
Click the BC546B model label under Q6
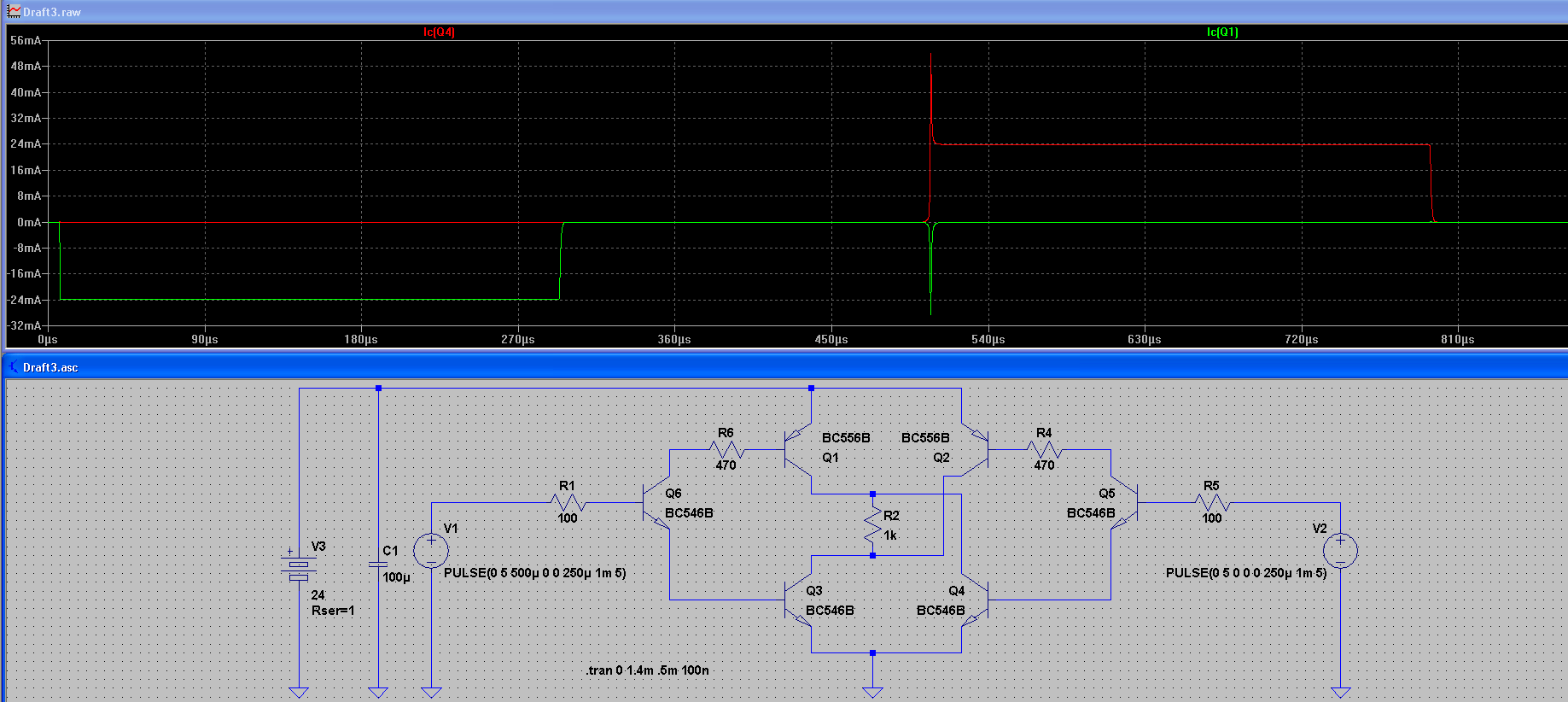[x=689, y=513]
